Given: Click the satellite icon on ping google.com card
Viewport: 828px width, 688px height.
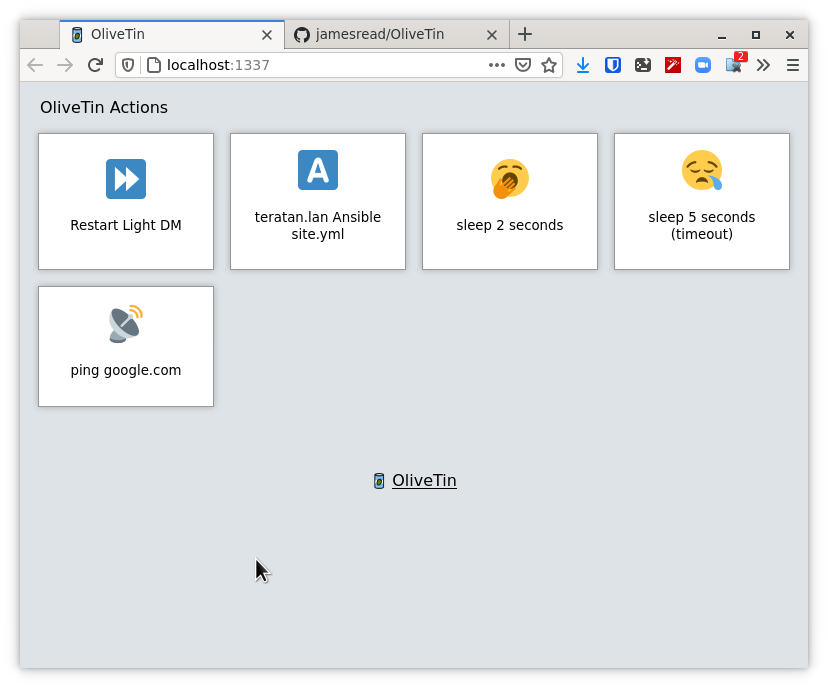Looking at the screenshot, I should (125, 323).
